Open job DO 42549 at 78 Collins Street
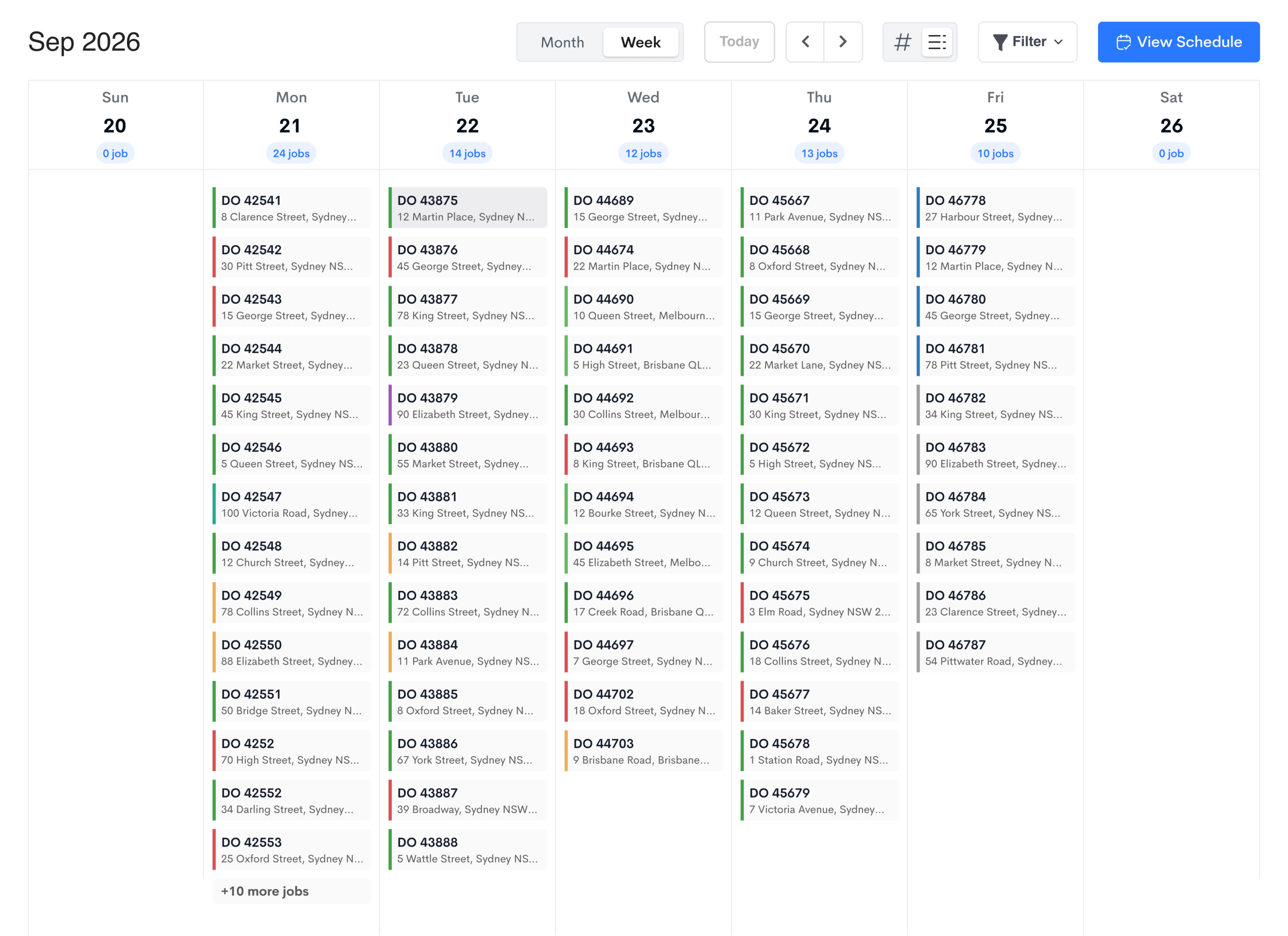The width and height of the screenshot is (1288, 936). click(291, 602)
